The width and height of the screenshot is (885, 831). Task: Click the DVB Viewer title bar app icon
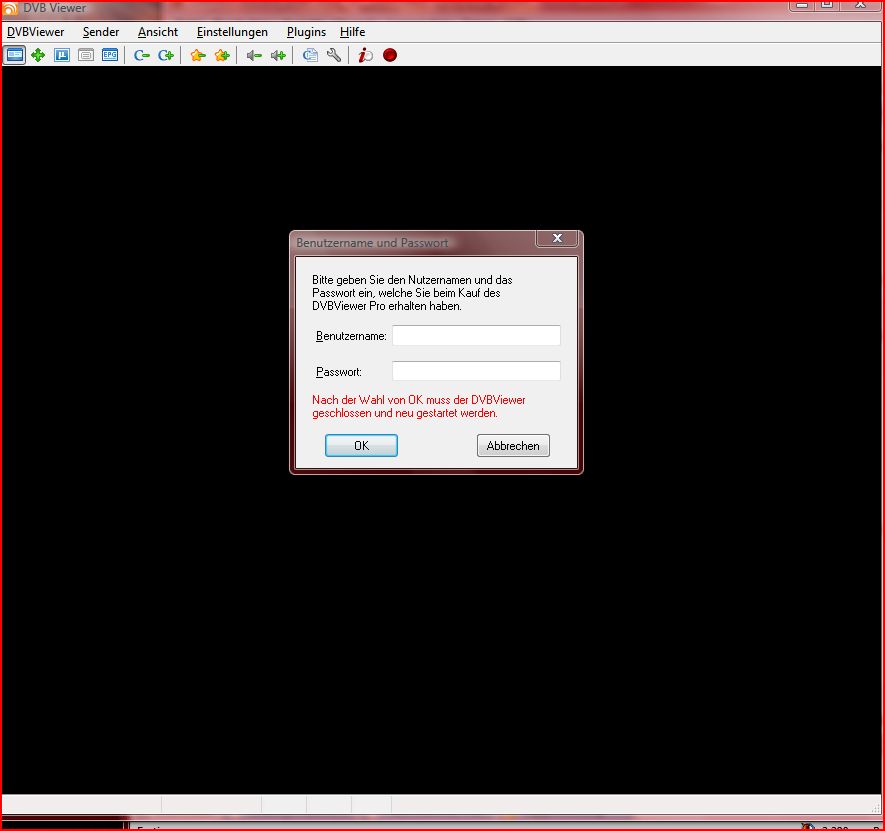tap(10, 8)
